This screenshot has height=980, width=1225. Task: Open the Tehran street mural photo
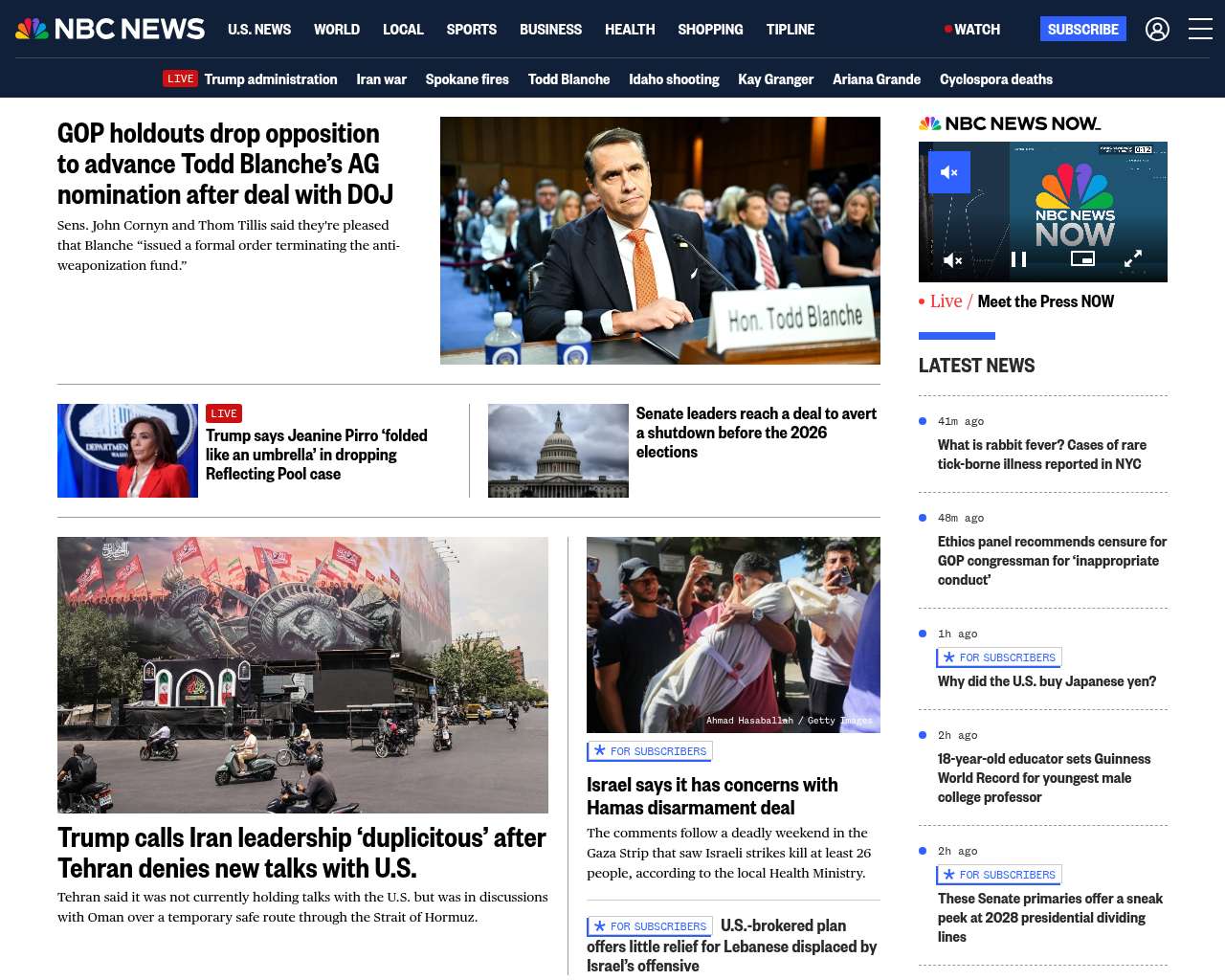(x=302, y=675)
